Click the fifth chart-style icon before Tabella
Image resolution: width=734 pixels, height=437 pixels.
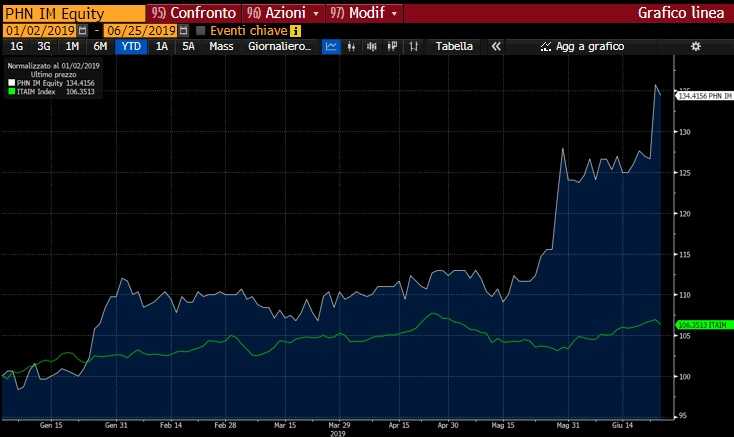click(413, 46)
